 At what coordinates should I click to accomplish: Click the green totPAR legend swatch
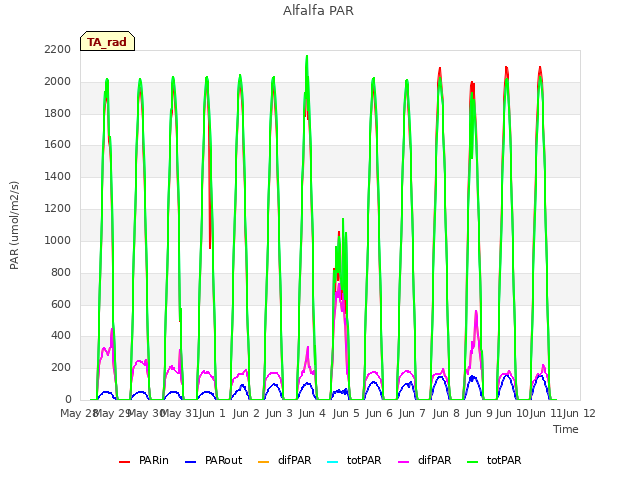click(x=473, y=462)
